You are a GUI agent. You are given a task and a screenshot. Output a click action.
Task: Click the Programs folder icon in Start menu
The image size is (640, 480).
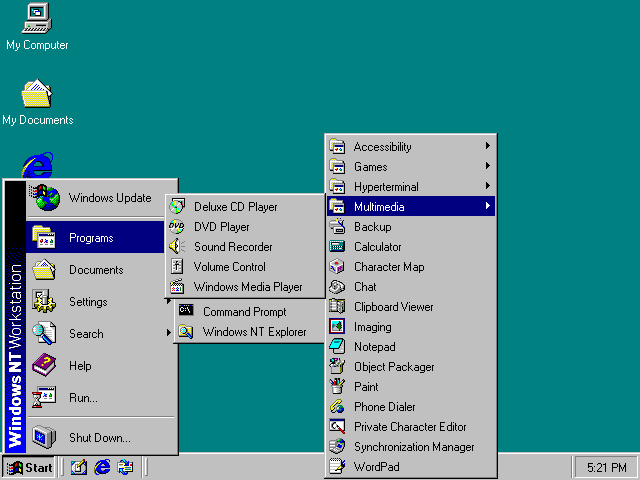point(44,237)
